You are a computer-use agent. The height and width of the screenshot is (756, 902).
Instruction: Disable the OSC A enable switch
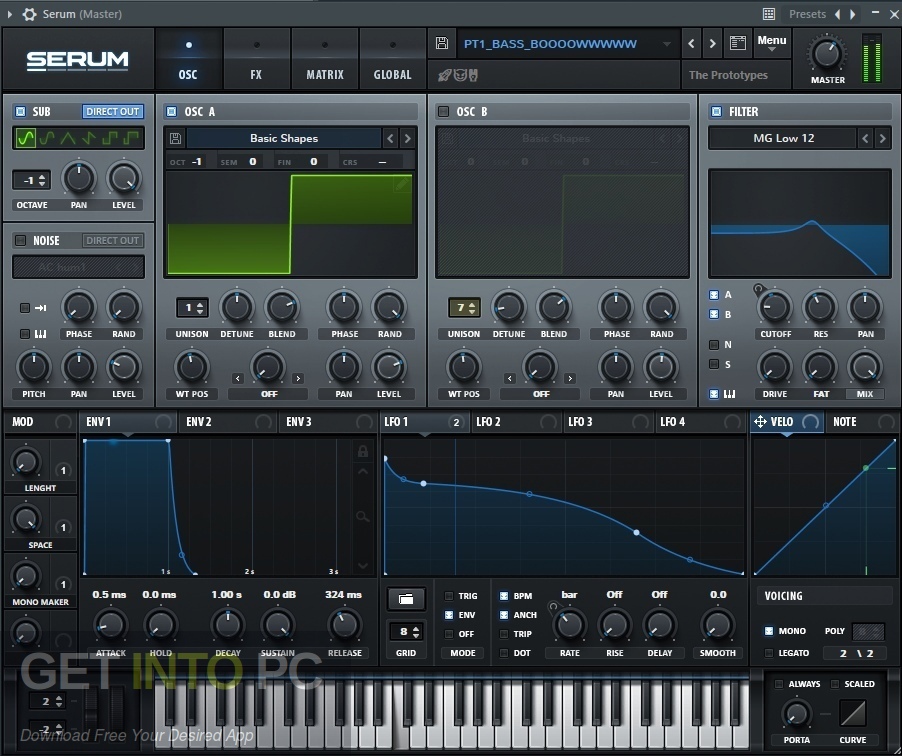(171, 111)
